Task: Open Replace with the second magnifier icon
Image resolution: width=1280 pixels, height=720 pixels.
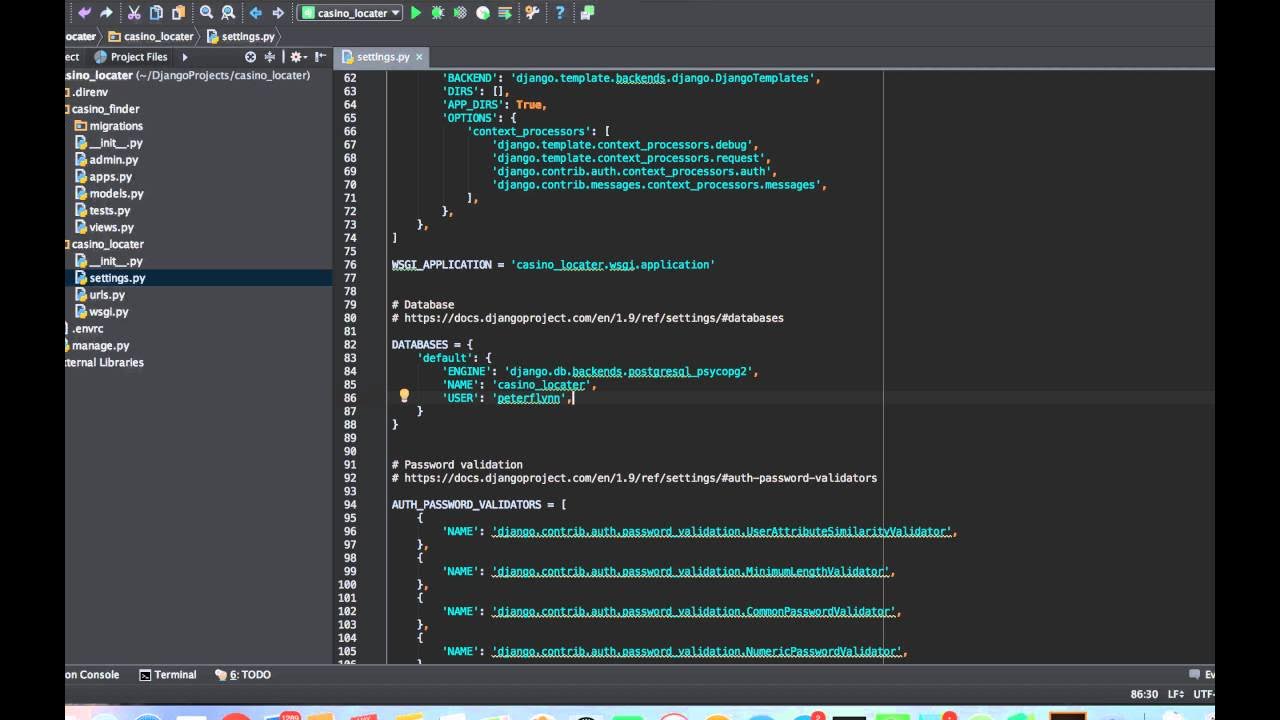Action: (228, 13)
